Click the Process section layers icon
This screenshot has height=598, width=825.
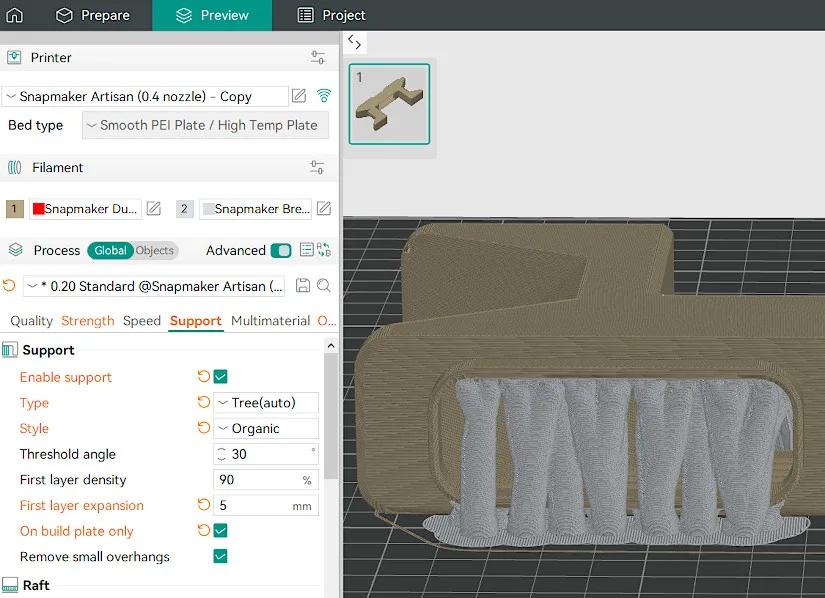coord(16,250)
